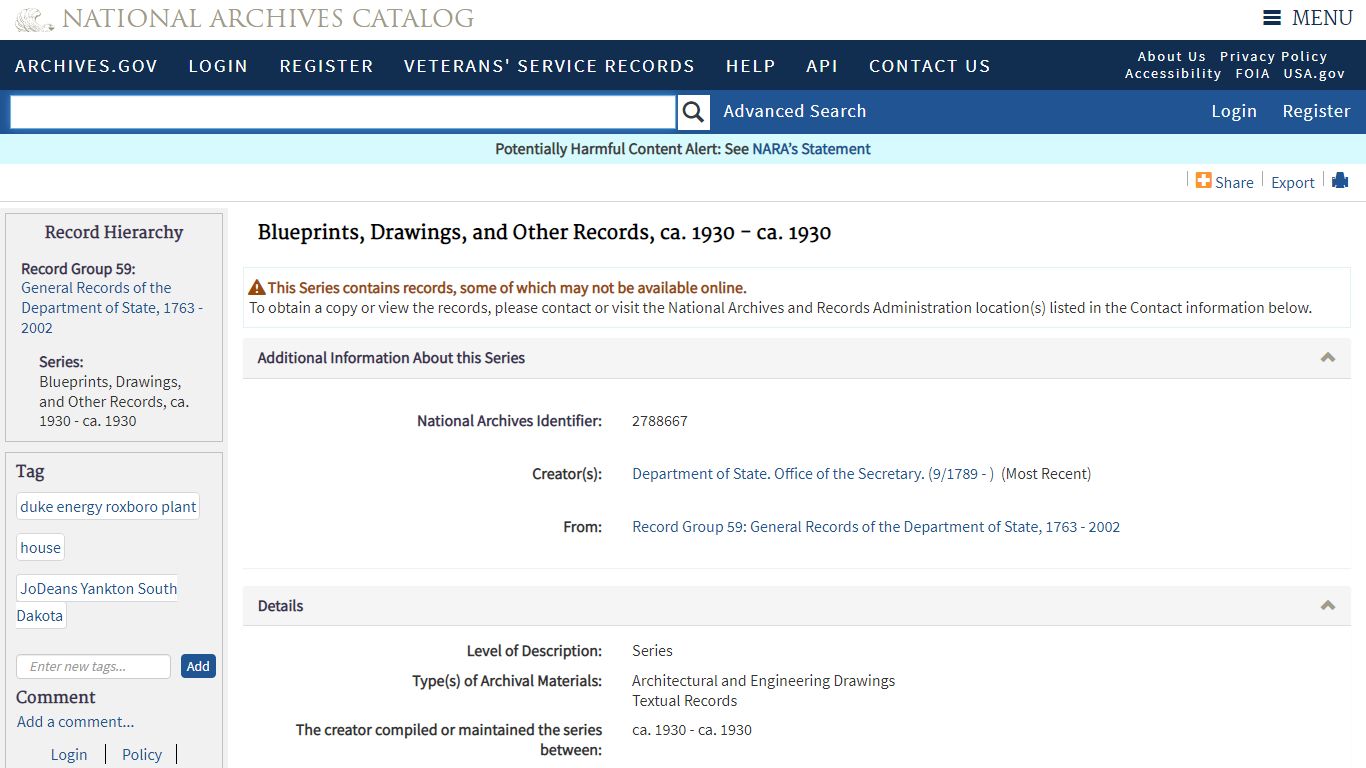Open General Records link in Record Hierarchy
Image resolution: width=1366 pixels, height=768 pixels.
[112, 308]
